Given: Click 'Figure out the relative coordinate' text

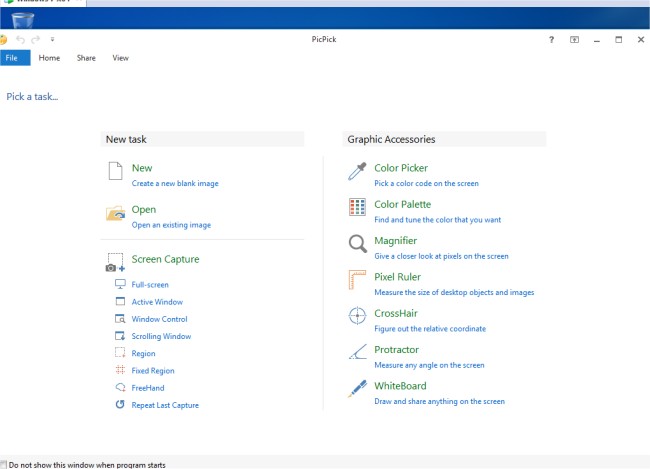Looking at the screenshot, I should [430, 329].
